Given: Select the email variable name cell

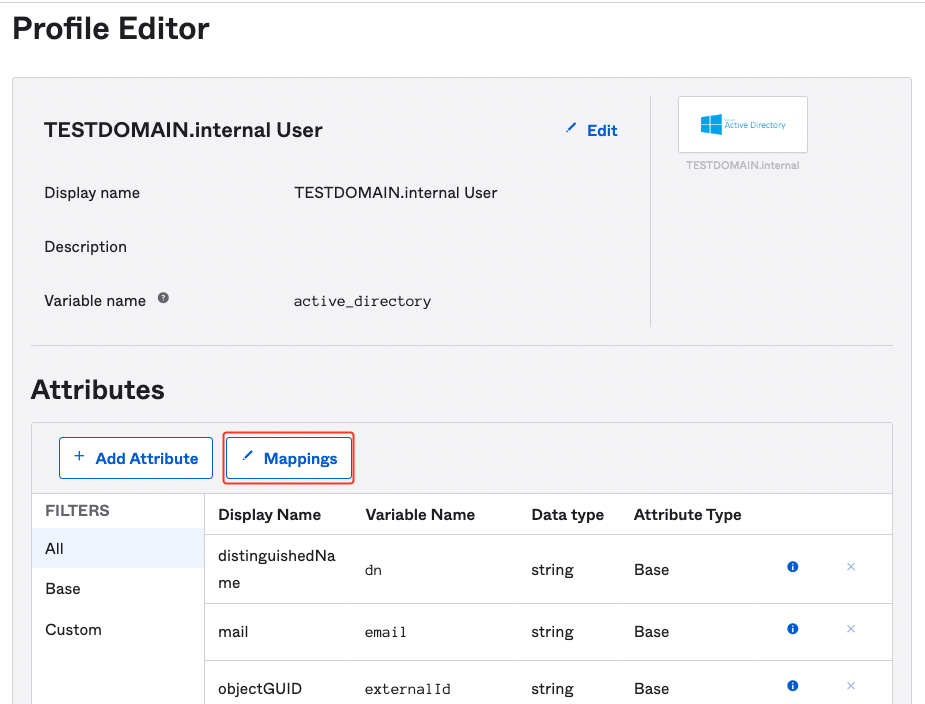Looking at the screenshot, I should tap(386, 632).
